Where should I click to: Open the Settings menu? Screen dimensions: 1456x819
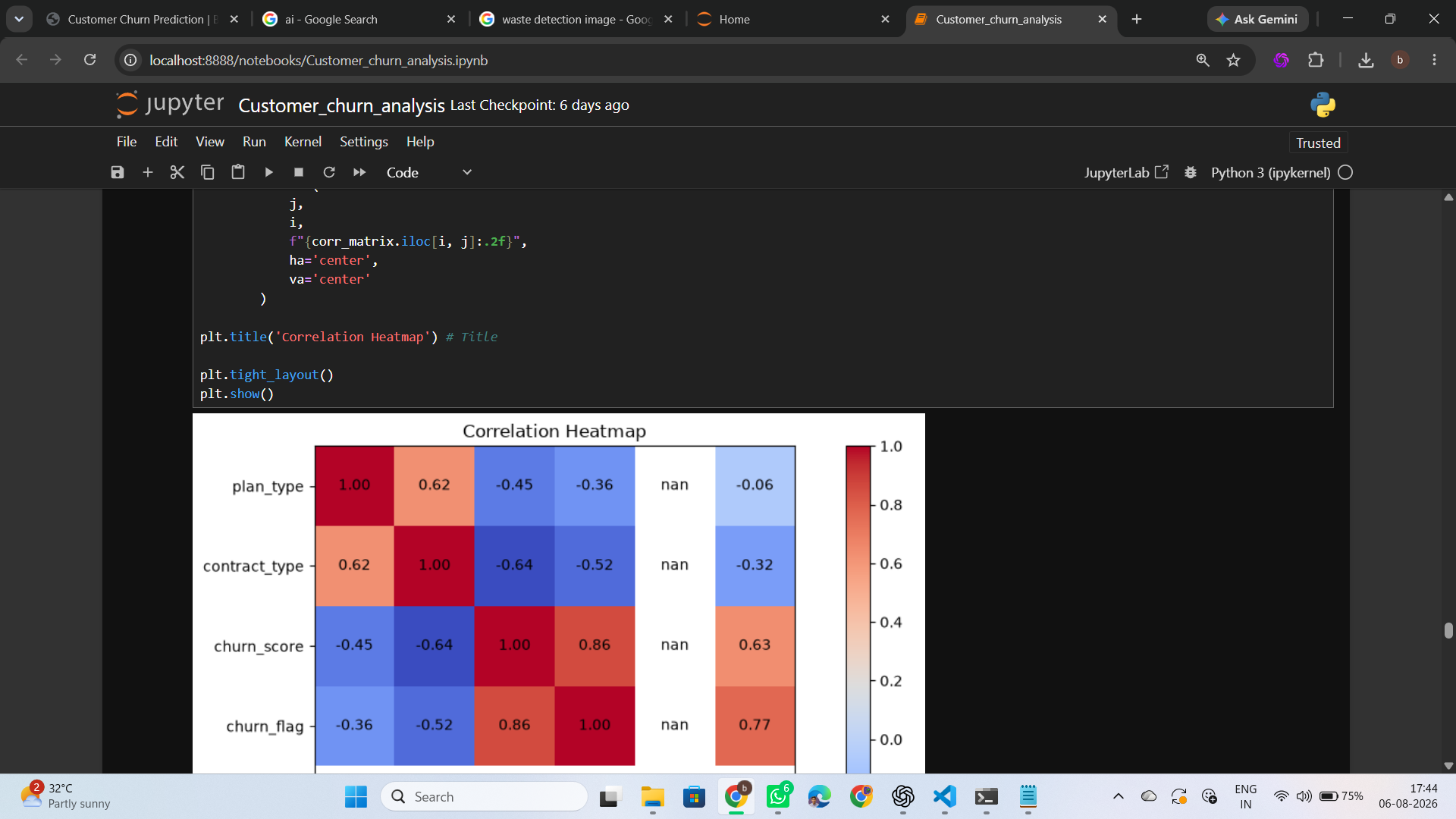[363, 142]
